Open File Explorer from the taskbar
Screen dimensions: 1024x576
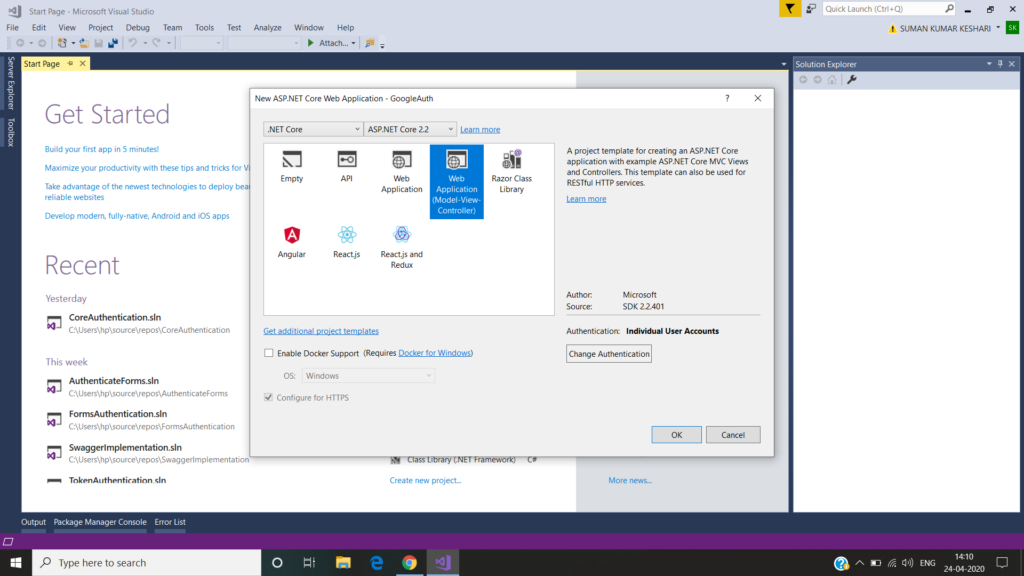coord(343,563)
